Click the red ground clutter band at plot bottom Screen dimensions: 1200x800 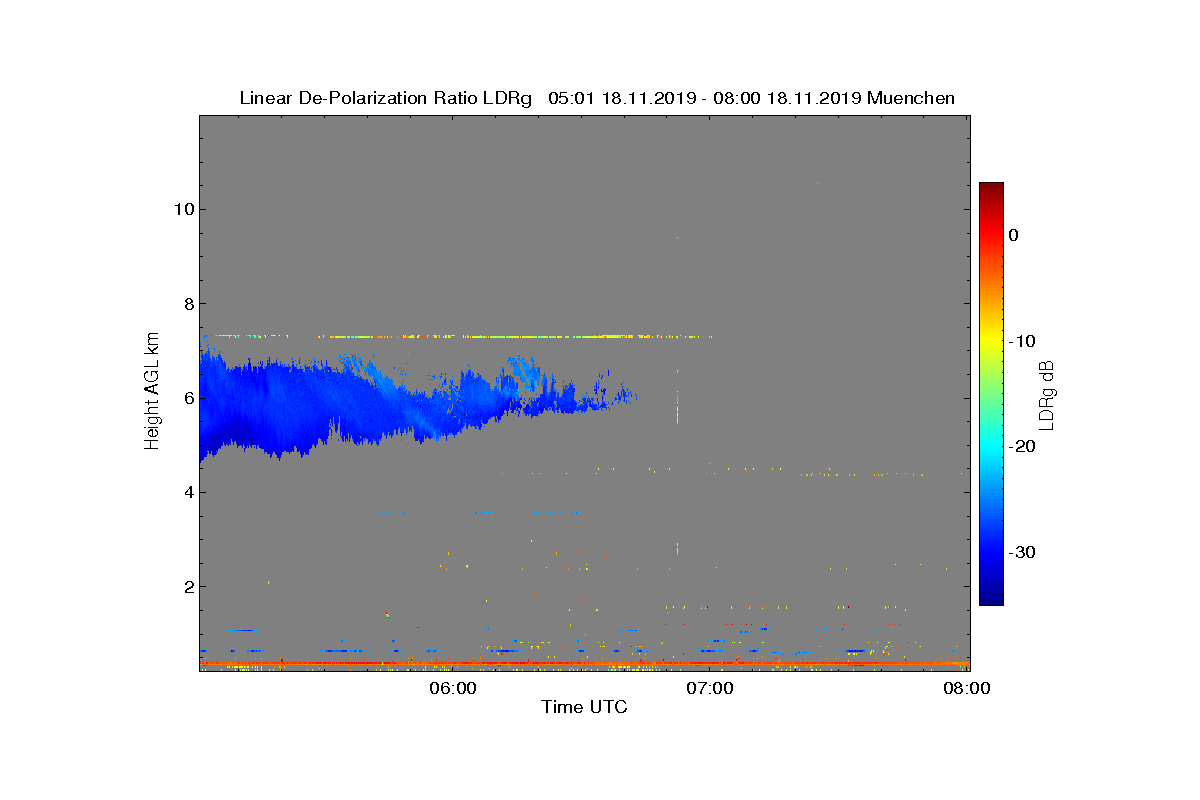tap(584, 663)
